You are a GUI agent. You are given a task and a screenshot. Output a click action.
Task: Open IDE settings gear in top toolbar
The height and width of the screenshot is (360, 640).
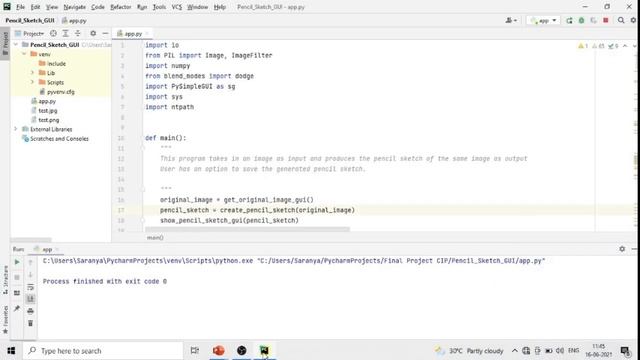click(x=633, y=20)
